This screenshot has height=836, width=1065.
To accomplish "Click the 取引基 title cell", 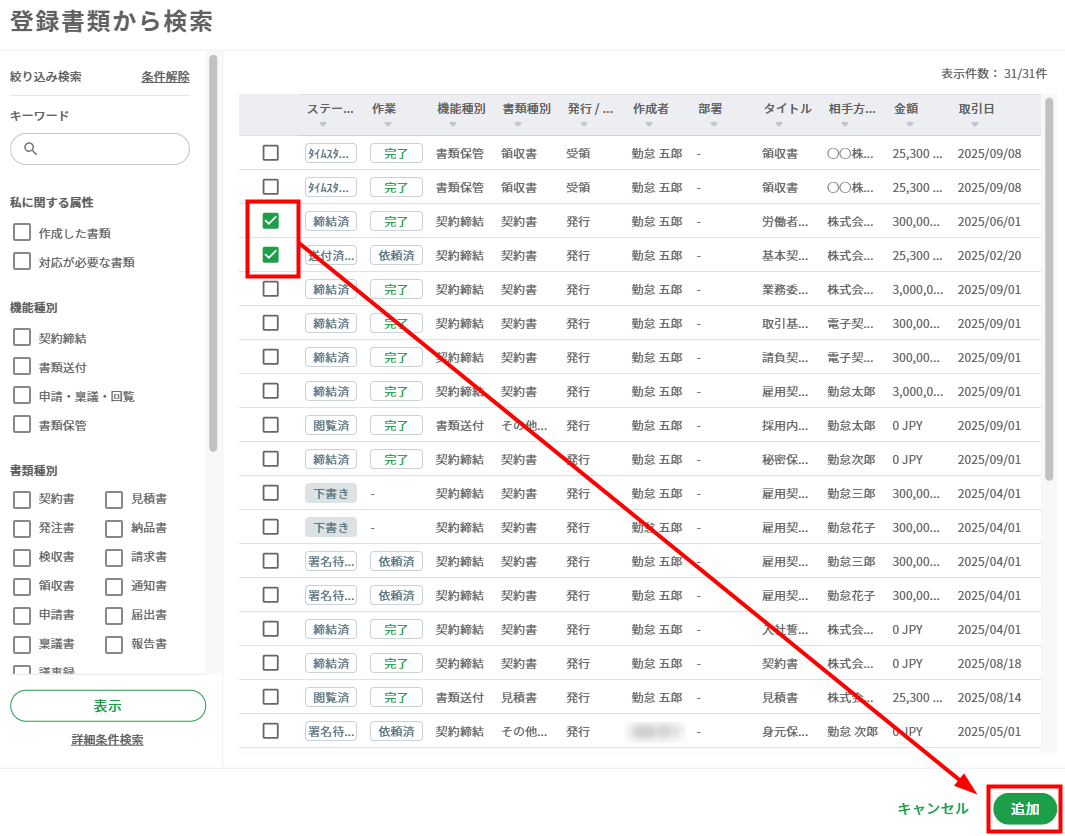I will (785, 323).
